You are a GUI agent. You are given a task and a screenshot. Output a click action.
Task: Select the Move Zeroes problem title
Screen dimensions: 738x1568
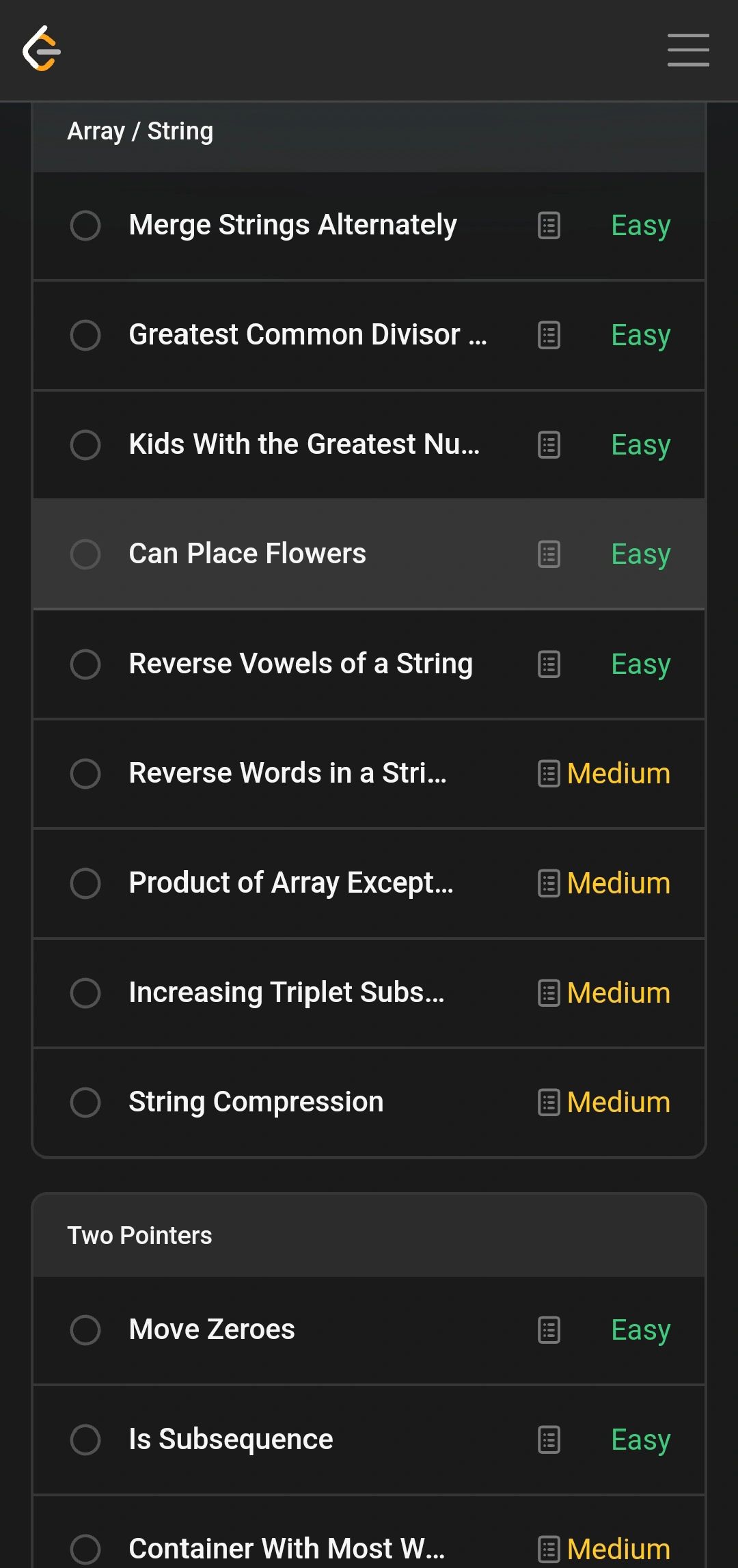tap(212, 1329)
